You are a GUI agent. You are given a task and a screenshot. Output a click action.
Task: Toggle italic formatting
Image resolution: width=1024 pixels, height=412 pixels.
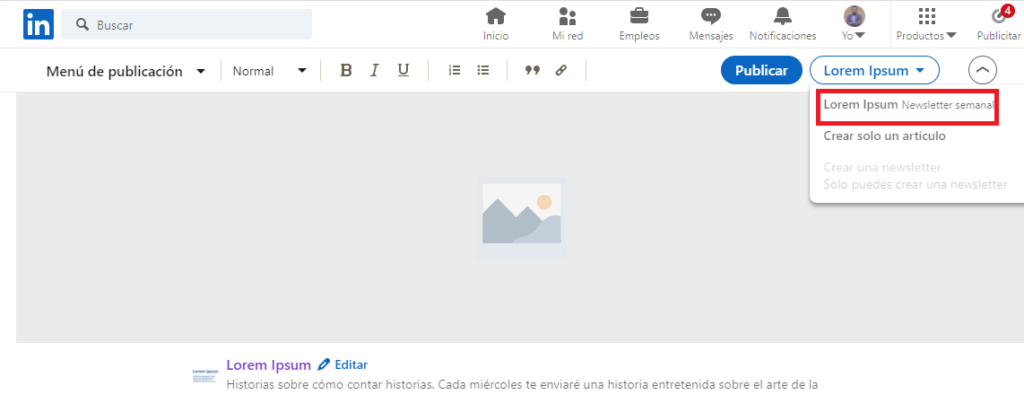pos(374,71)
